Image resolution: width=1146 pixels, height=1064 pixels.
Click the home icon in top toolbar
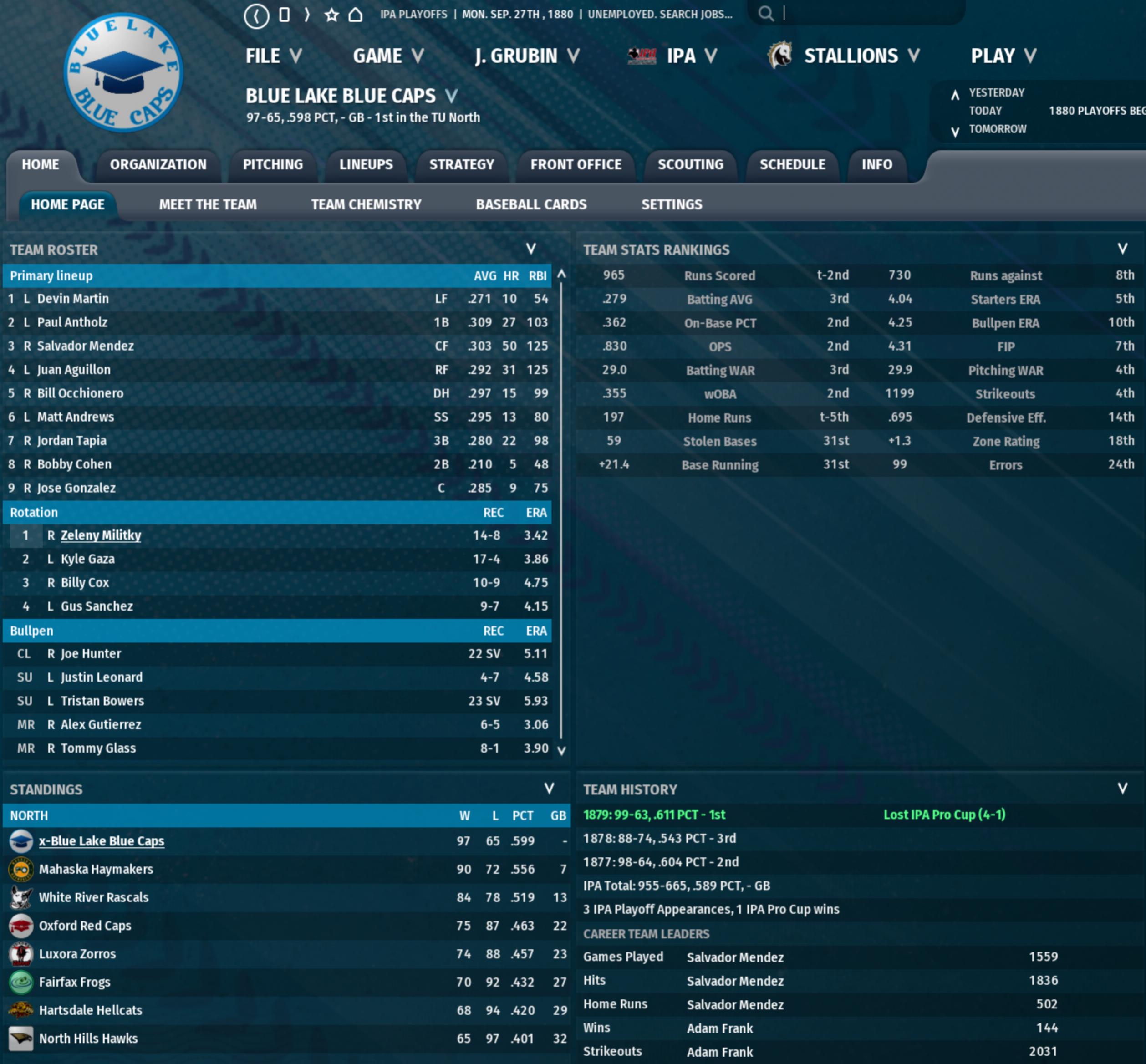[355, 15]
